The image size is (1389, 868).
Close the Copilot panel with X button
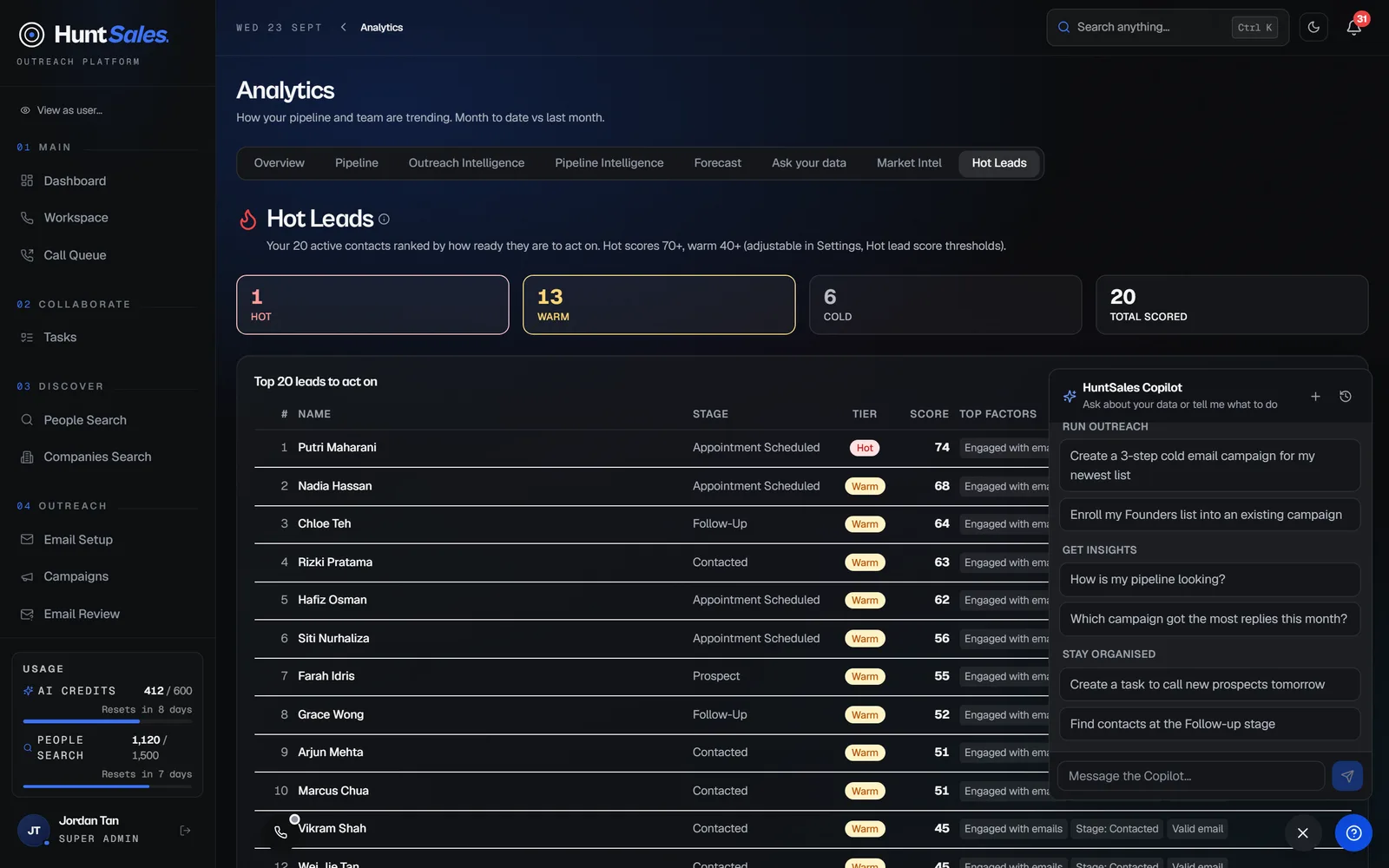tap(1303, 833)
